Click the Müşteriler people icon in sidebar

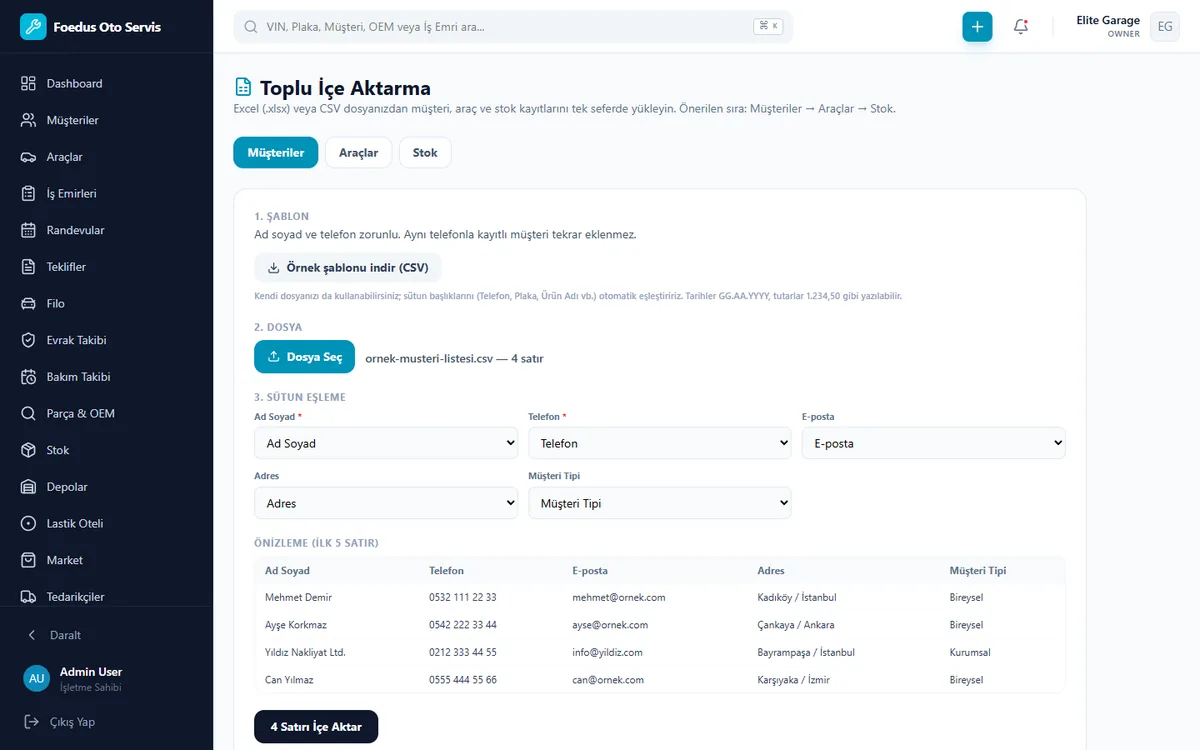point(28,120)
